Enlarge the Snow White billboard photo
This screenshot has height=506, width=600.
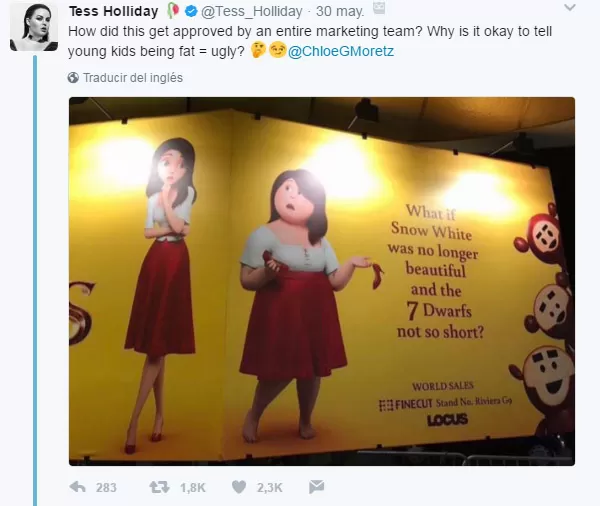[321, 280]
